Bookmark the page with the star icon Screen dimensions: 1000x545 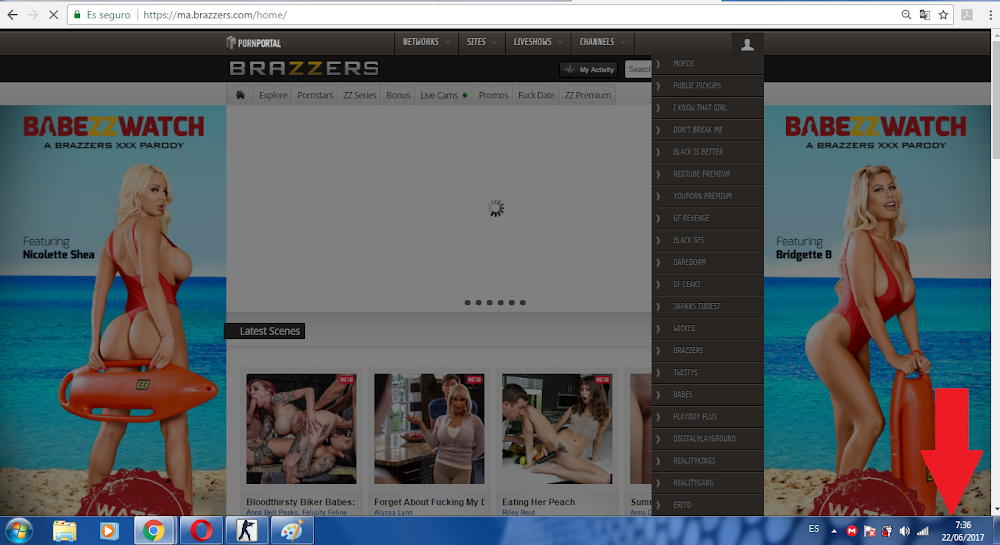point(943,15)
